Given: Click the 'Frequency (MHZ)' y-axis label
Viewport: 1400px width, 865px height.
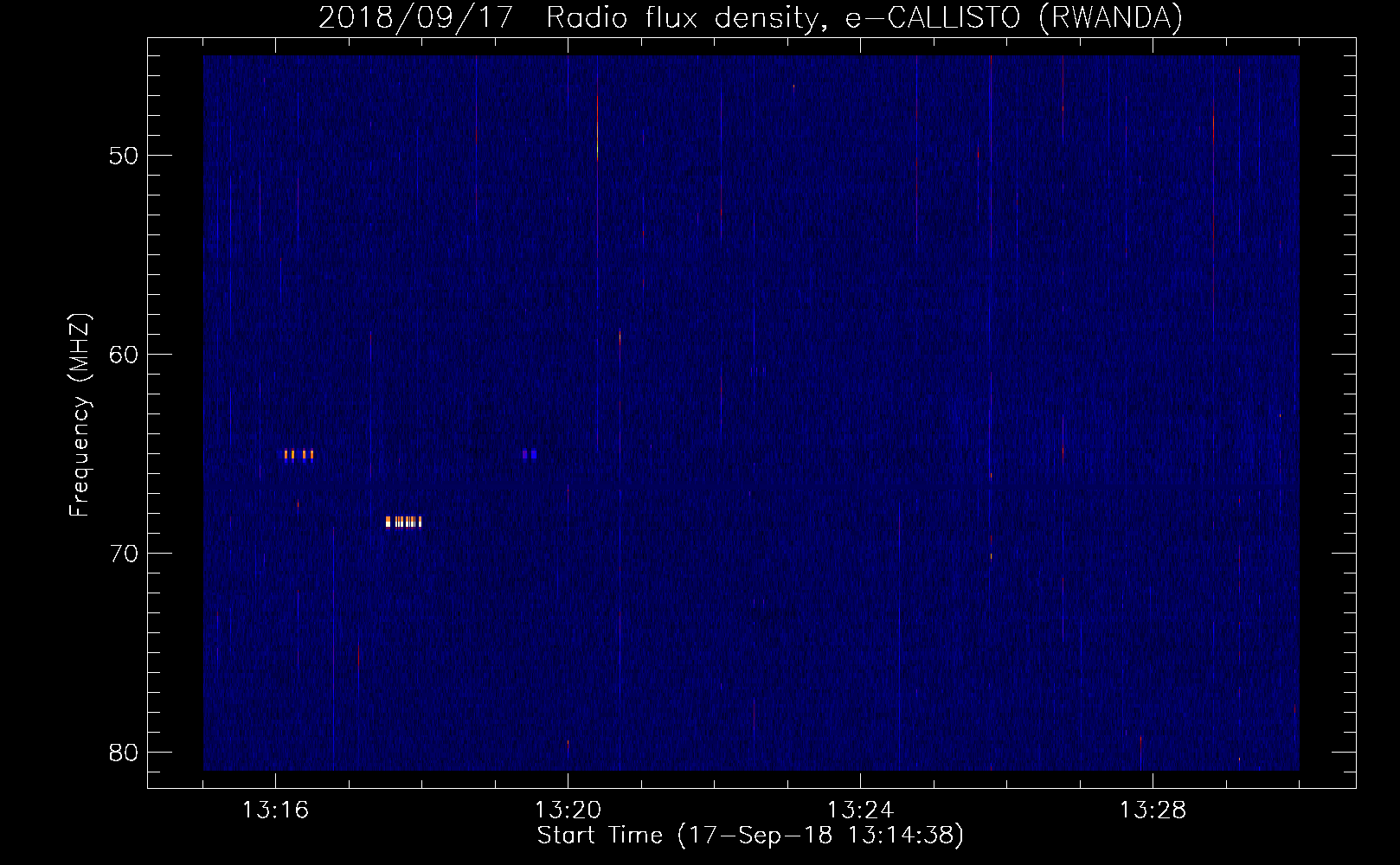Looking at the screenshot, I should [80, 414].
